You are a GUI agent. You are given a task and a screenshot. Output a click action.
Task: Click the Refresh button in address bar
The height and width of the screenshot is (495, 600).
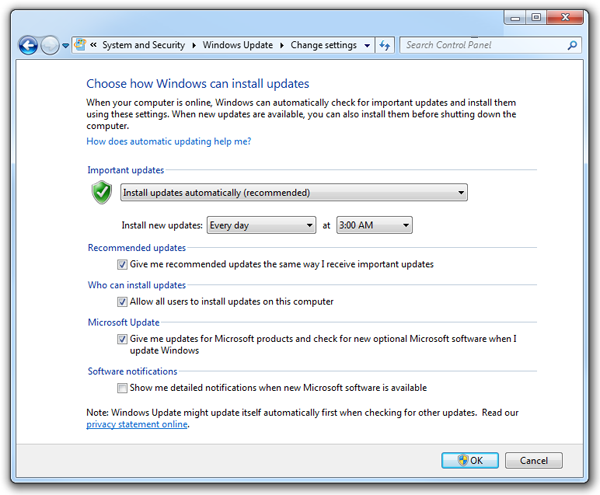coord(385,46)
